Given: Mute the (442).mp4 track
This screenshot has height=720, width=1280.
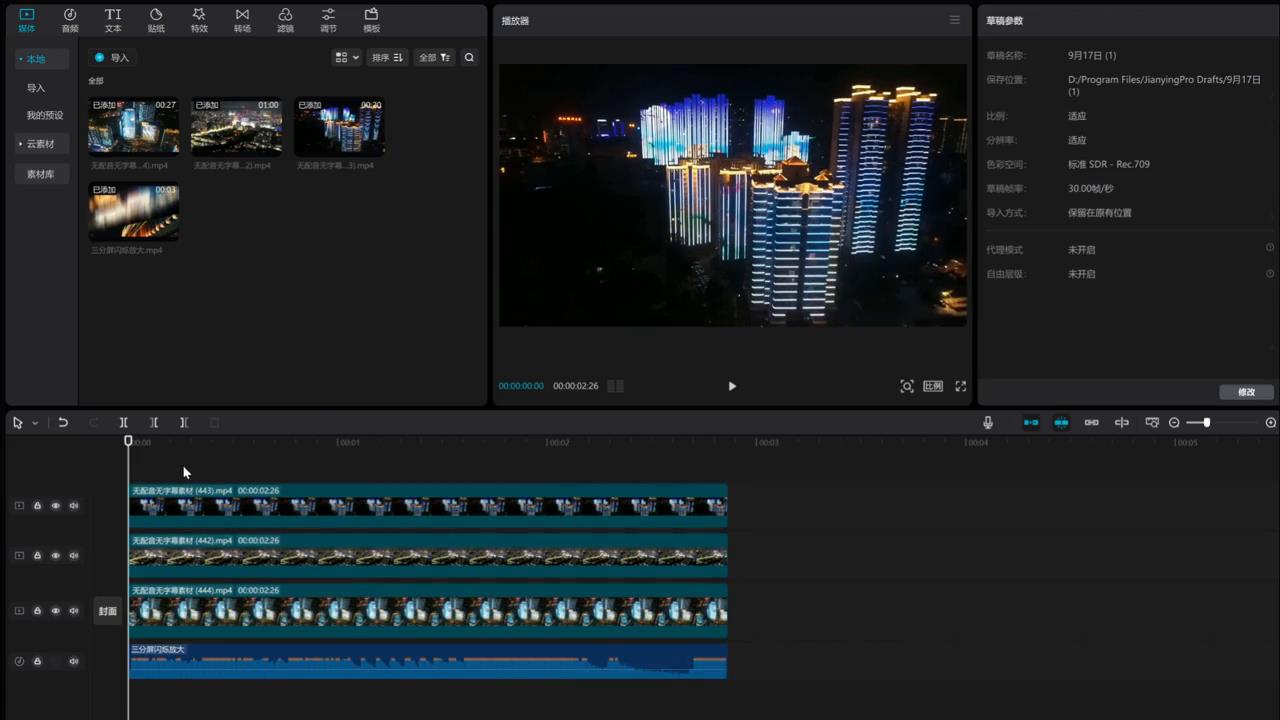Looking at the screenshot, I should 74,556.
